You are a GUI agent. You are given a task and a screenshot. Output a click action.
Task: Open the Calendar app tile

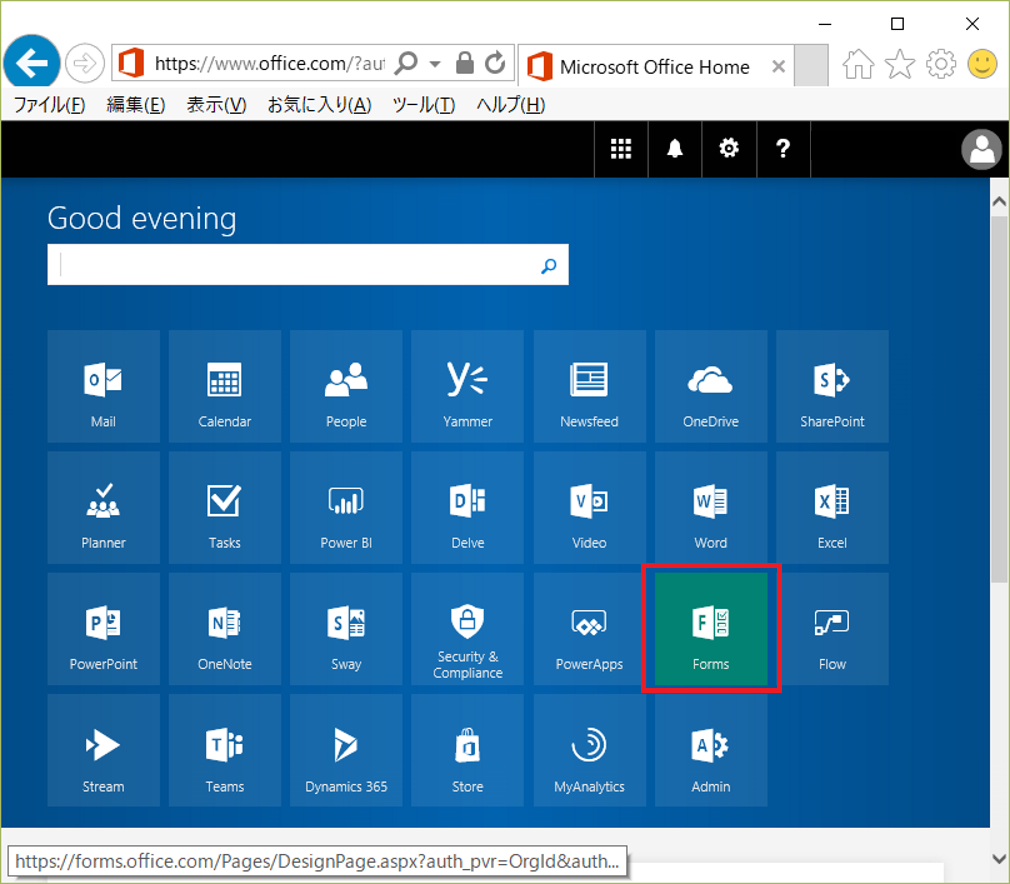click(225, 386)
